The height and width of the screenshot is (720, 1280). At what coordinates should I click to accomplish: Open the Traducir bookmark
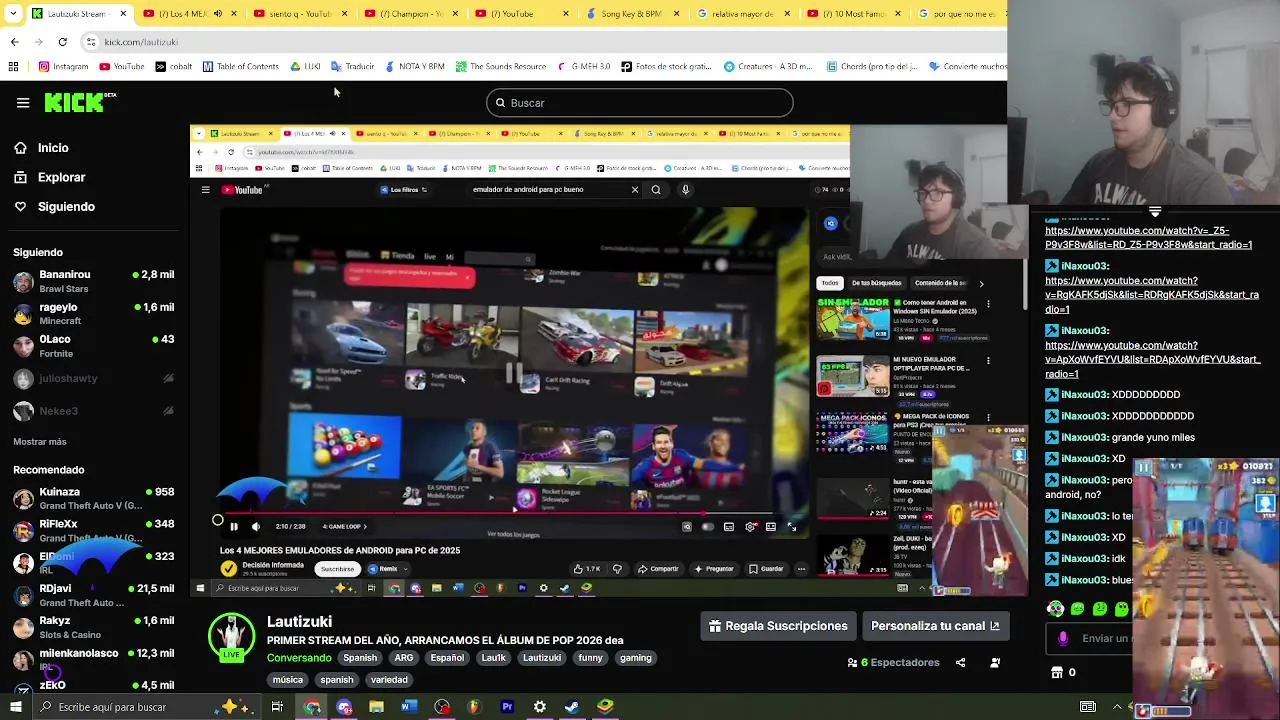(x=352, y=67)
